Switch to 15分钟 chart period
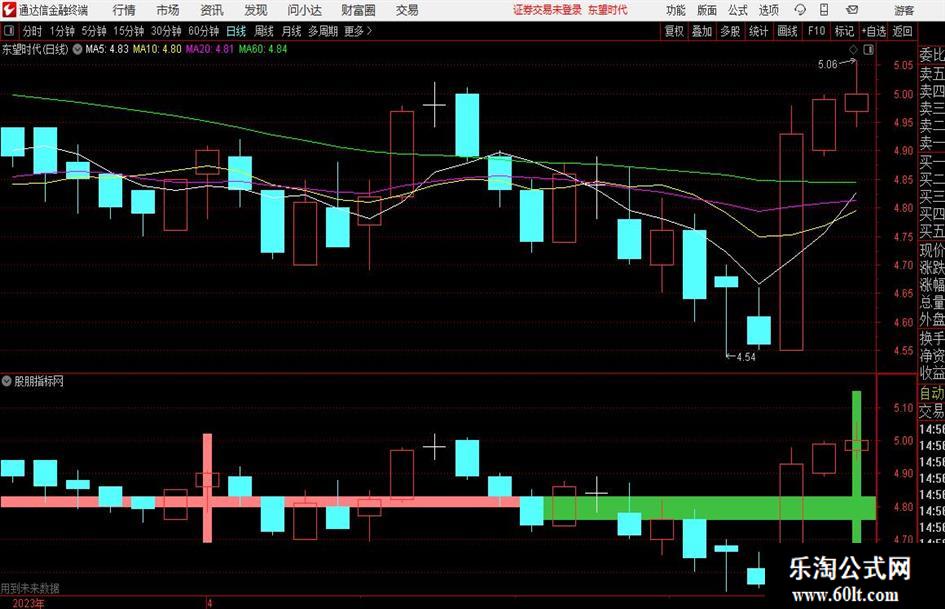Image resolution: width=945 pixels, height=609 pixels. 128,31
